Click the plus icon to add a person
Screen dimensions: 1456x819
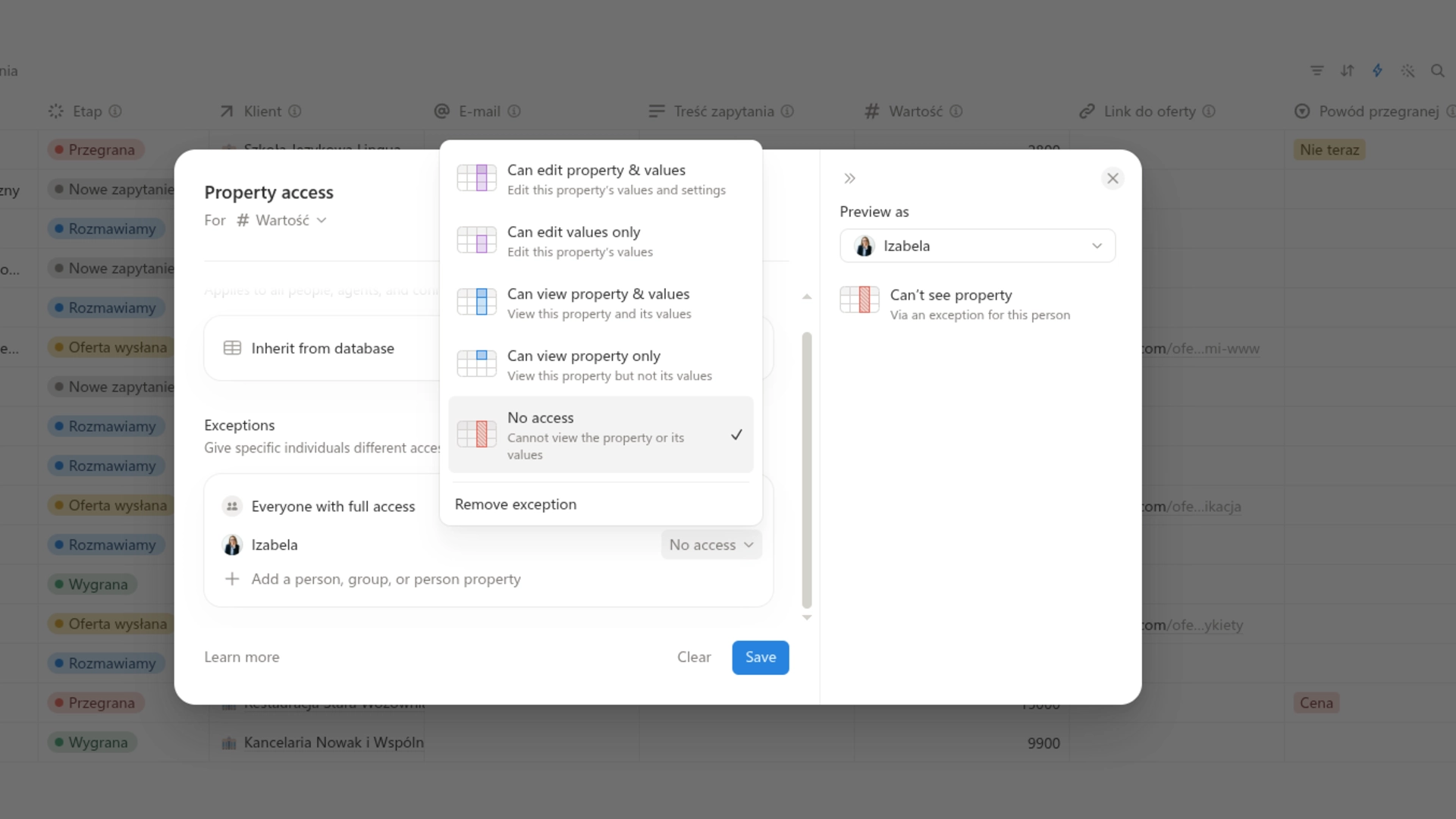(x=232, y=579)
